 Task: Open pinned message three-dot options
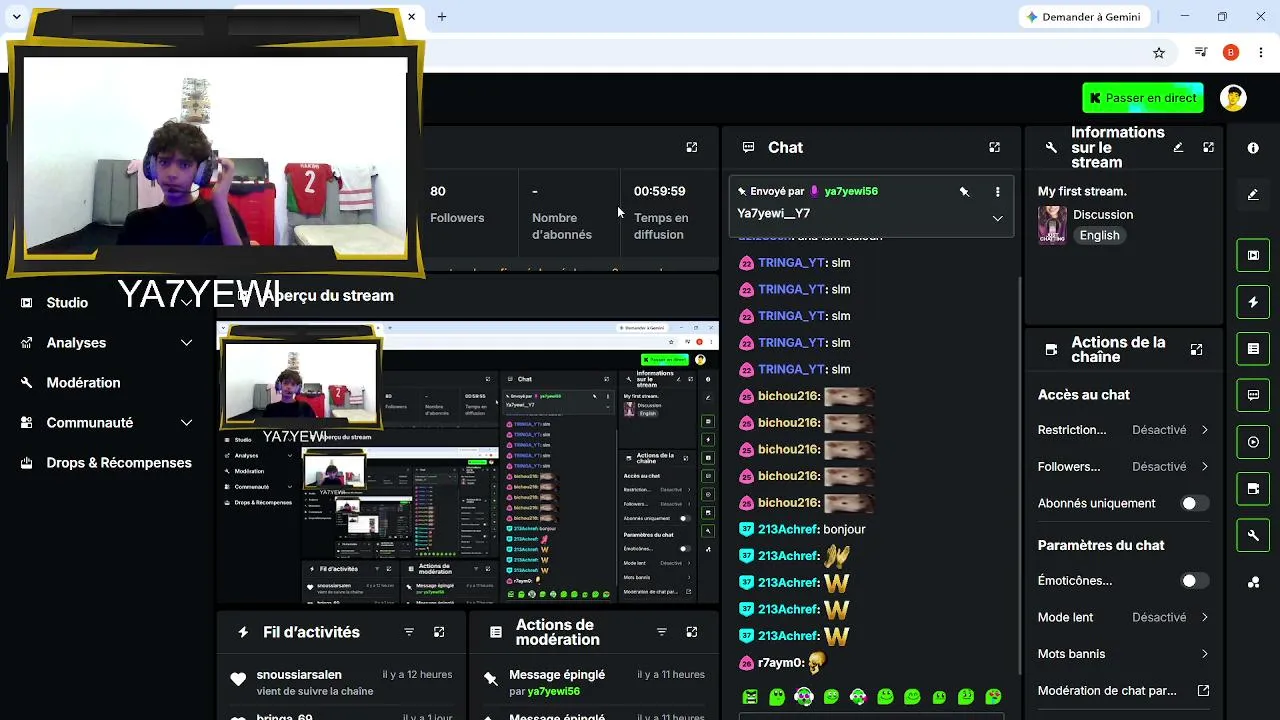pos(997,191)
